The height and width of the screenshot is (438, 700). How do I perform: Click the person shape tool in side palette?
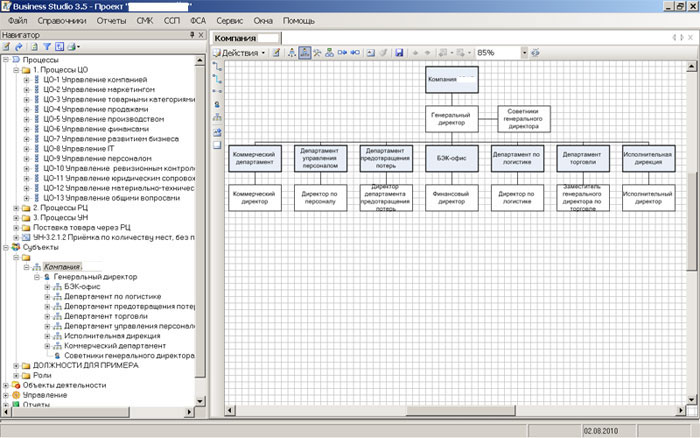217,104
